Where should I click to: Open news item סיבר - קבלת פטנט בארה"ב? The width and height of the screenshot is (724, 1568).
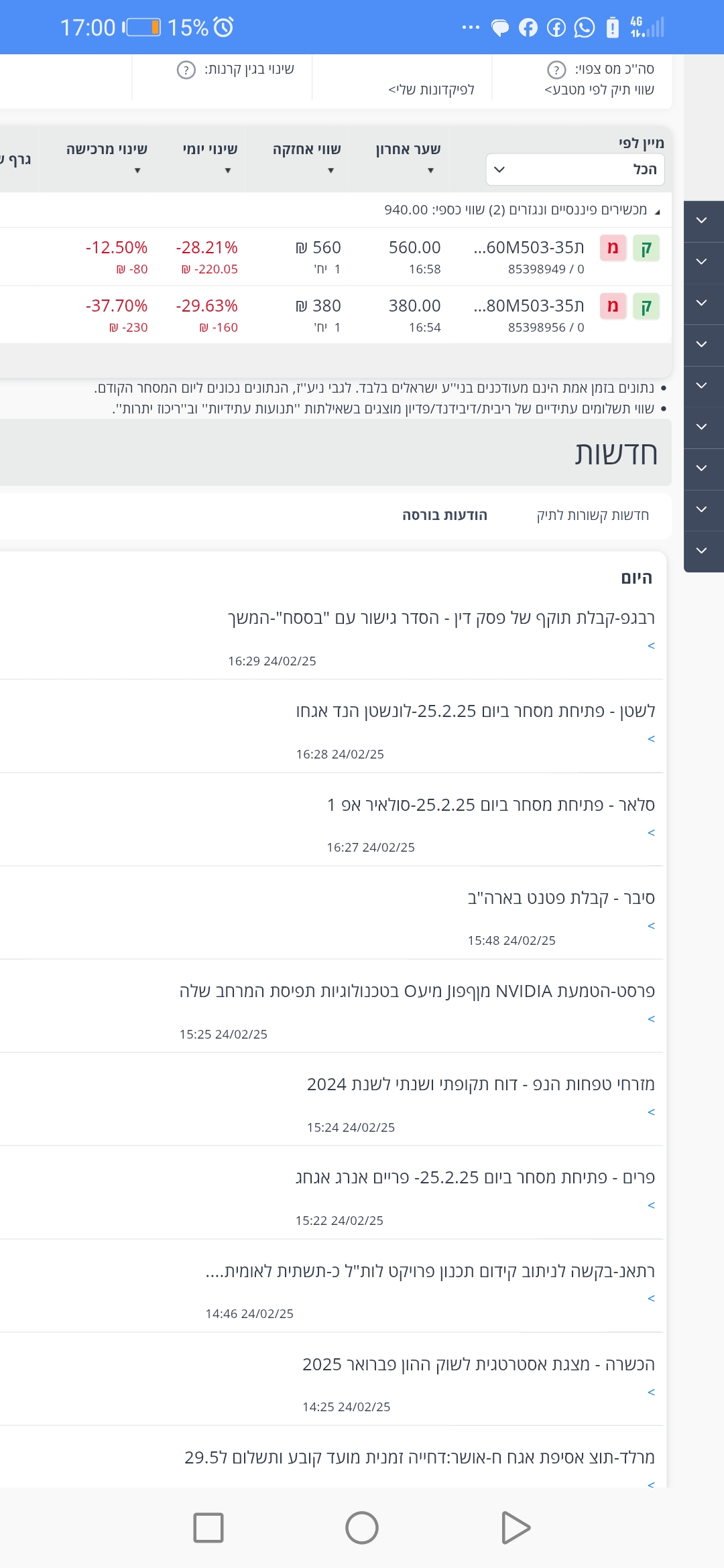(561, 898)
